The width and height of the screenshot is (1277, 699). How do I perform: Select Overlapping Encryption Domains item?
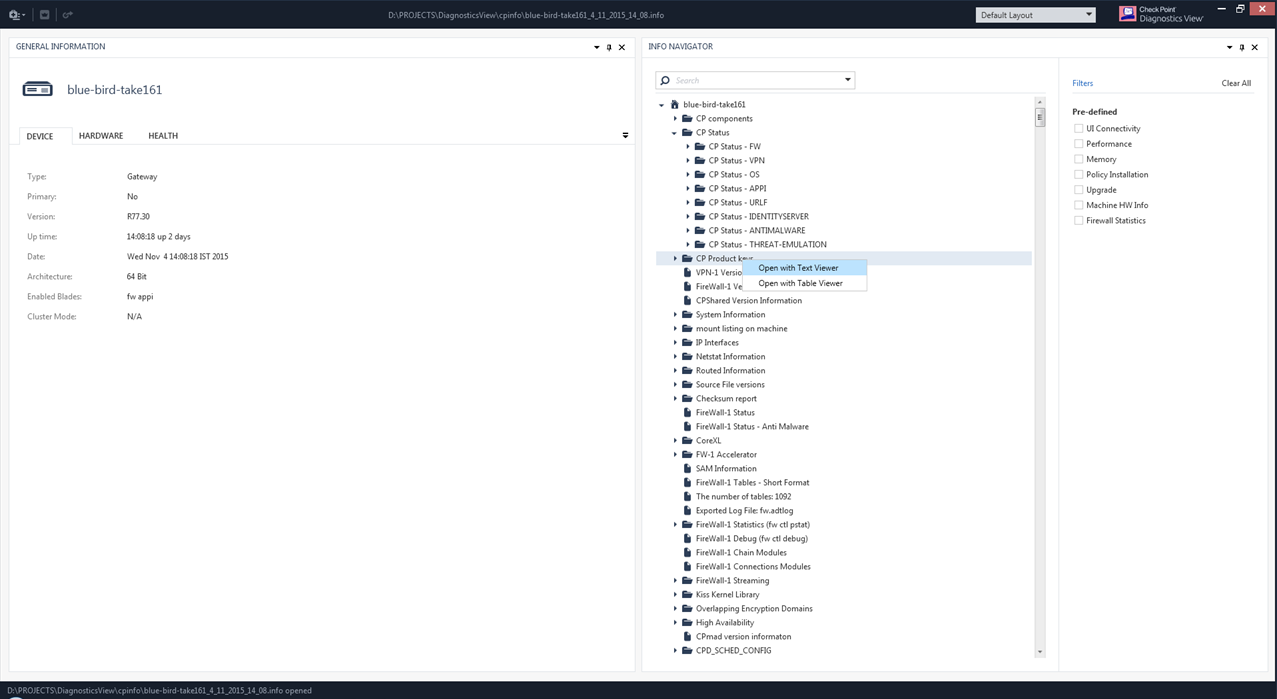754,608
